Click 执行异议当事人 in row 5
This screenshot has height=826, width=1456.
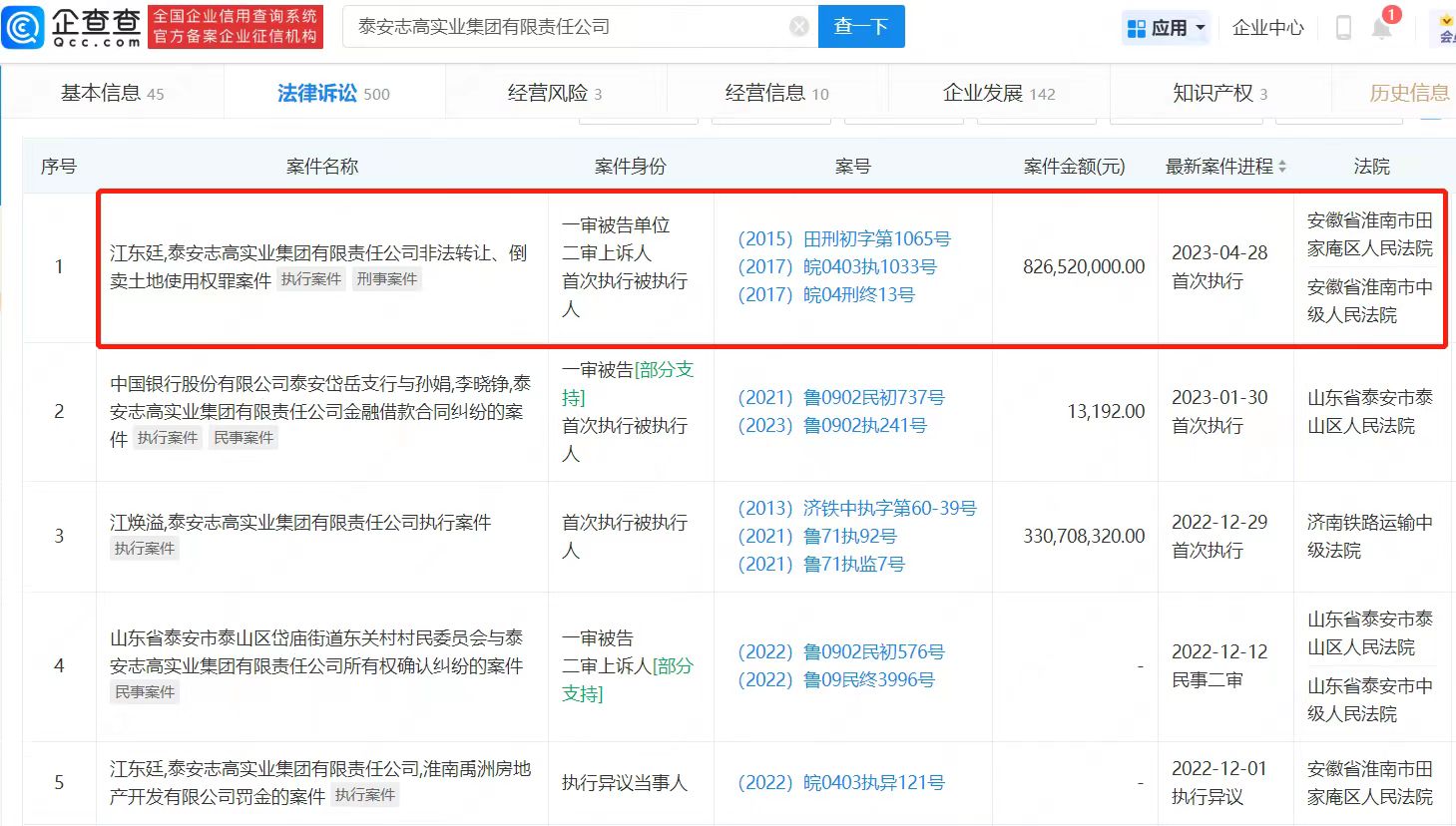point(625,783)
